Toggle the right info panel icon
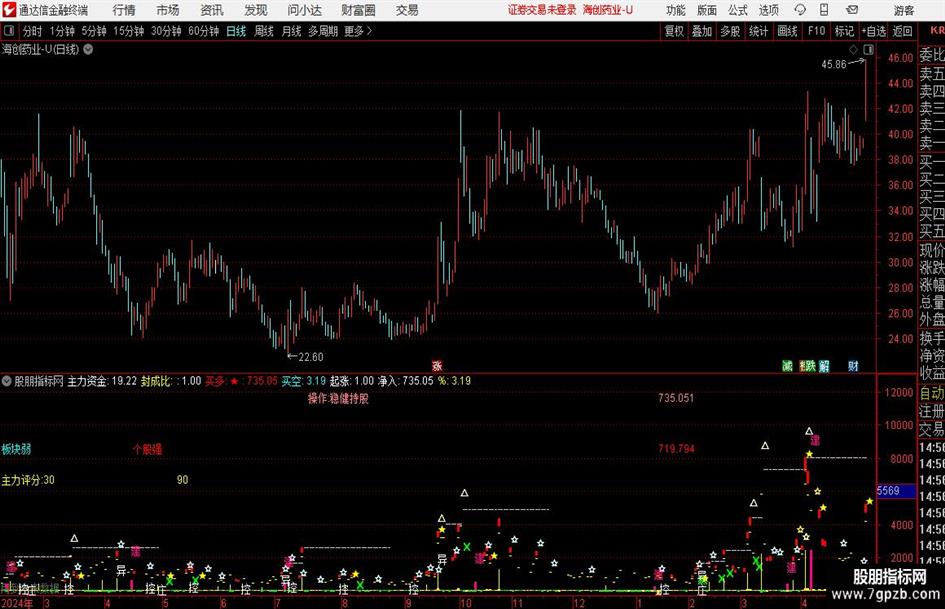Viewport: 945px width, 609px height. pos(868,49)
